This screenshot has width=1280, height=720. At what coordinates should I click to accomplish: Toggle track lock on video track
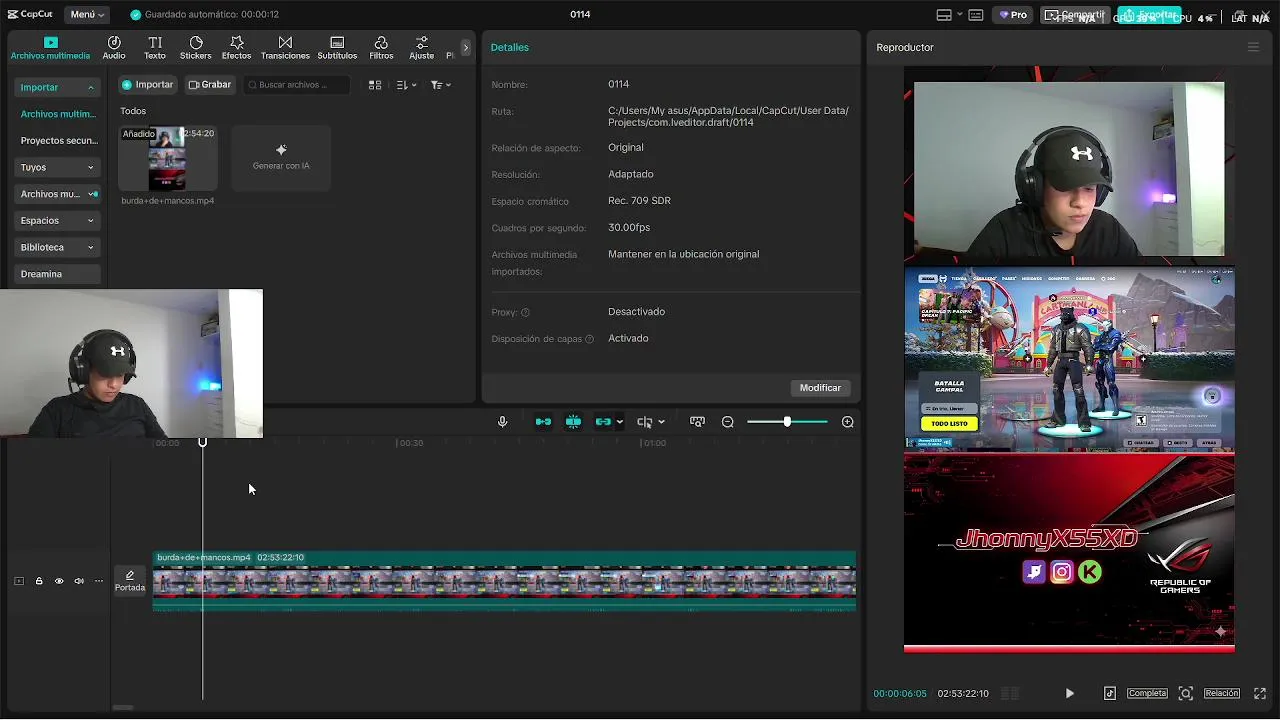tap(39, 581)
